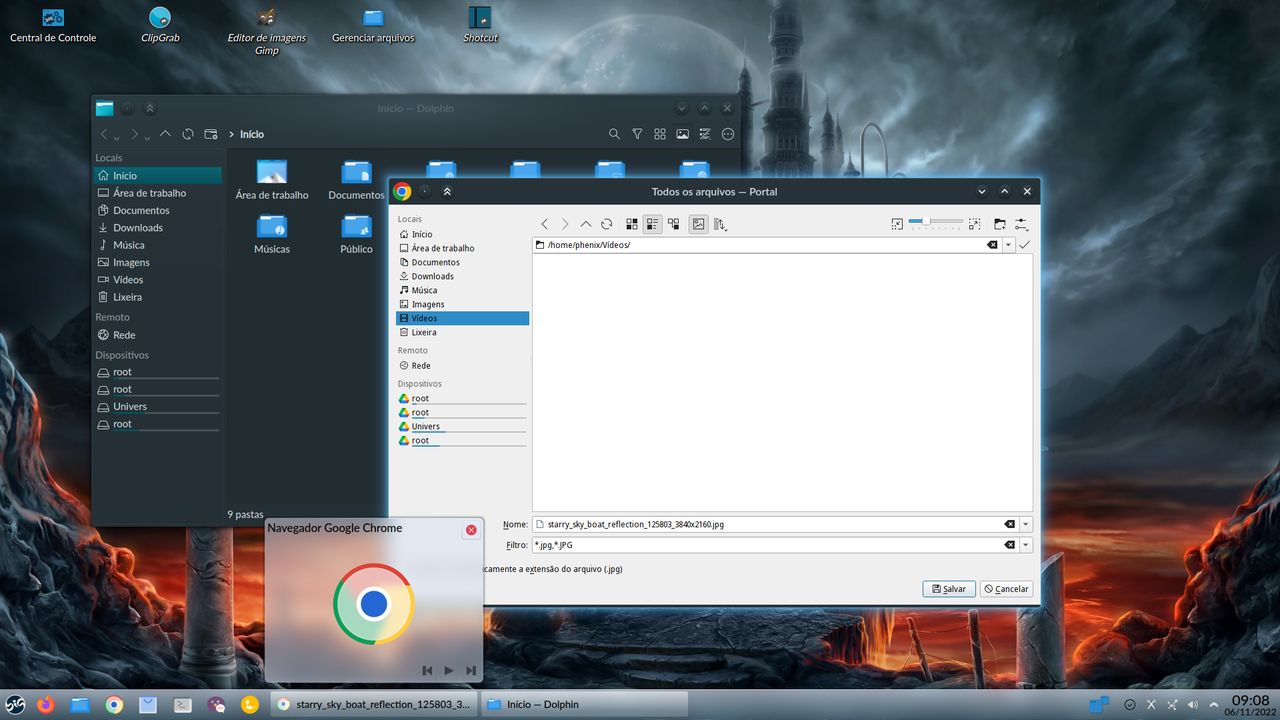Open the search icon in Dolphin's toolbar
The height and width of the screenshot is (720, 1280).
pyautogui.click(x=614, y=134)
